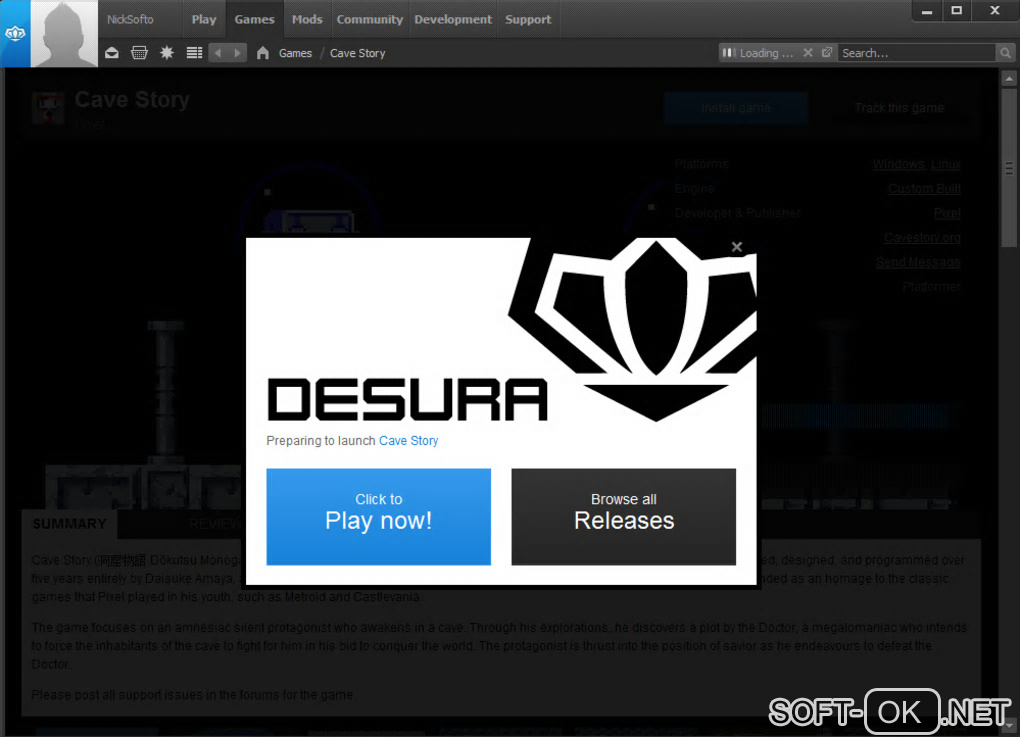
Task: Click the updates starburst icon
Action: coord(167,53)
